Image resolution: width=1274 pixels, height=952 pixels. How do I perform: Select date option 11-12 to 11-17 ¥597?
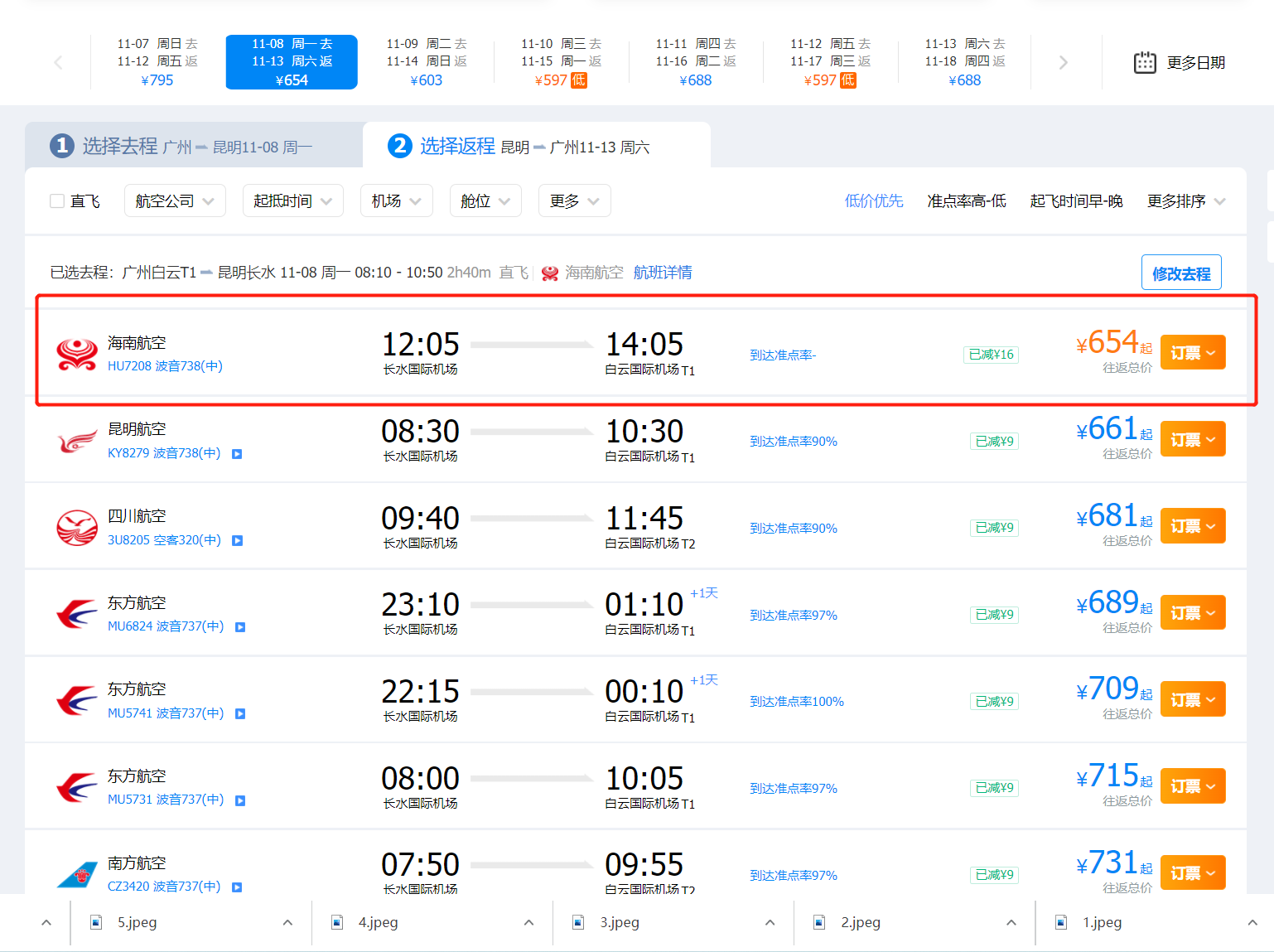(x=831, y=62)
